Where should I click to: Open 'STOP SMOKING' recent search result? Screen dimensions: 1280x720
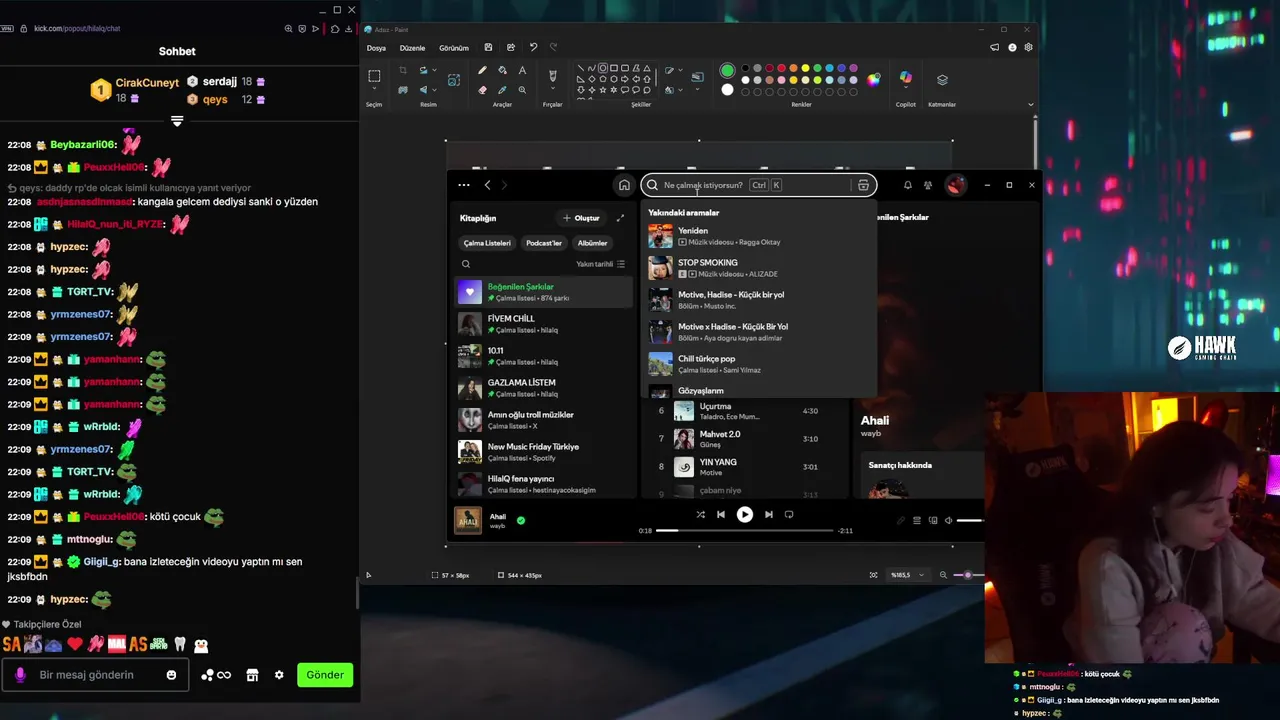[x=760, y=268]
